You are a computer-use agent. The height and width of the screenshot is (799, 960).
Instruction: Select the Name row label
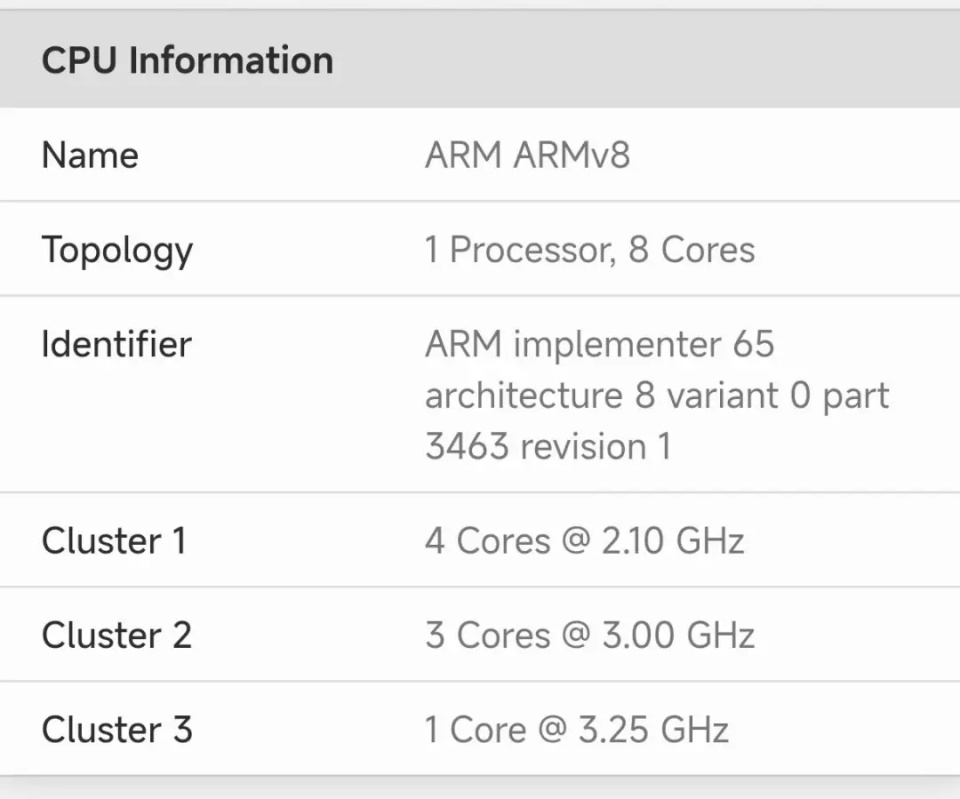coord(90,155)
